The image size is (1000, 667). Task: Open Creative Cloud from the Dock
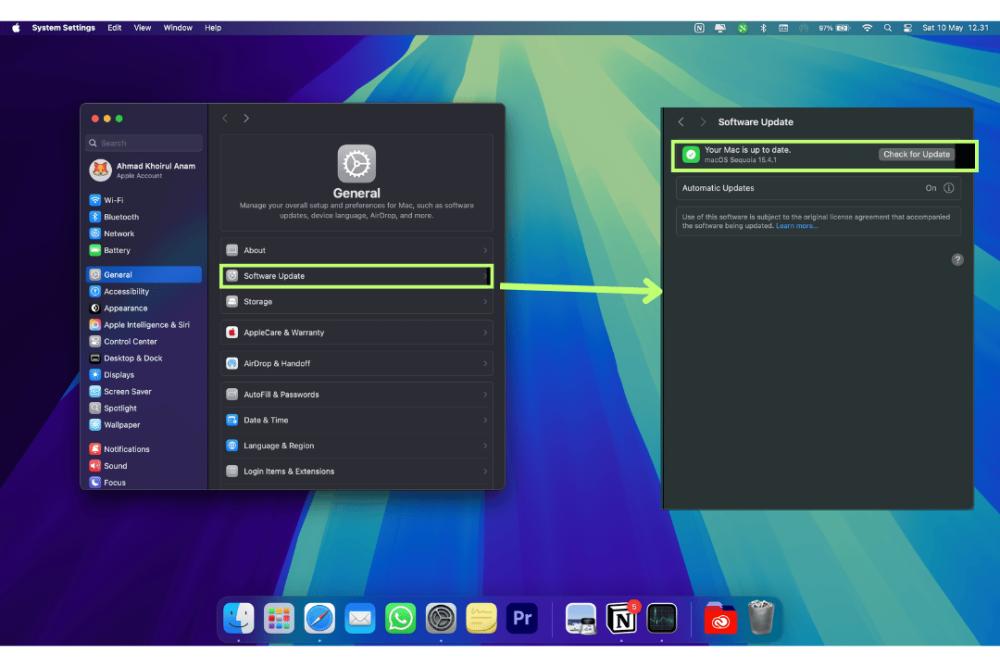(x=721, y=618)
